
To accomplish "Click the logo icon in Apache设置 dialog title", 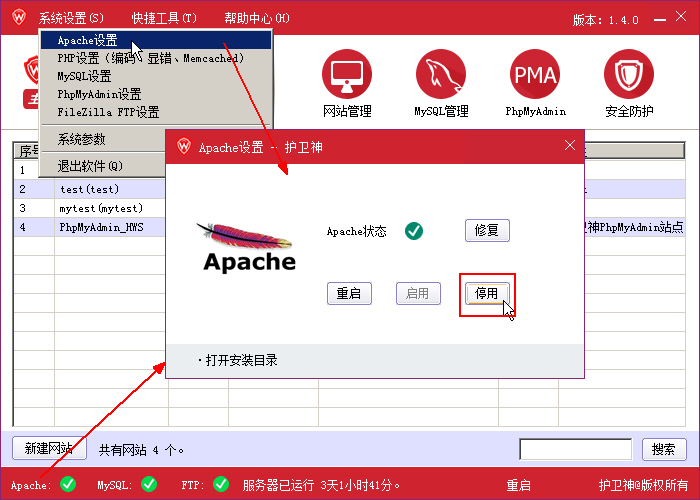I will [184, 146].
